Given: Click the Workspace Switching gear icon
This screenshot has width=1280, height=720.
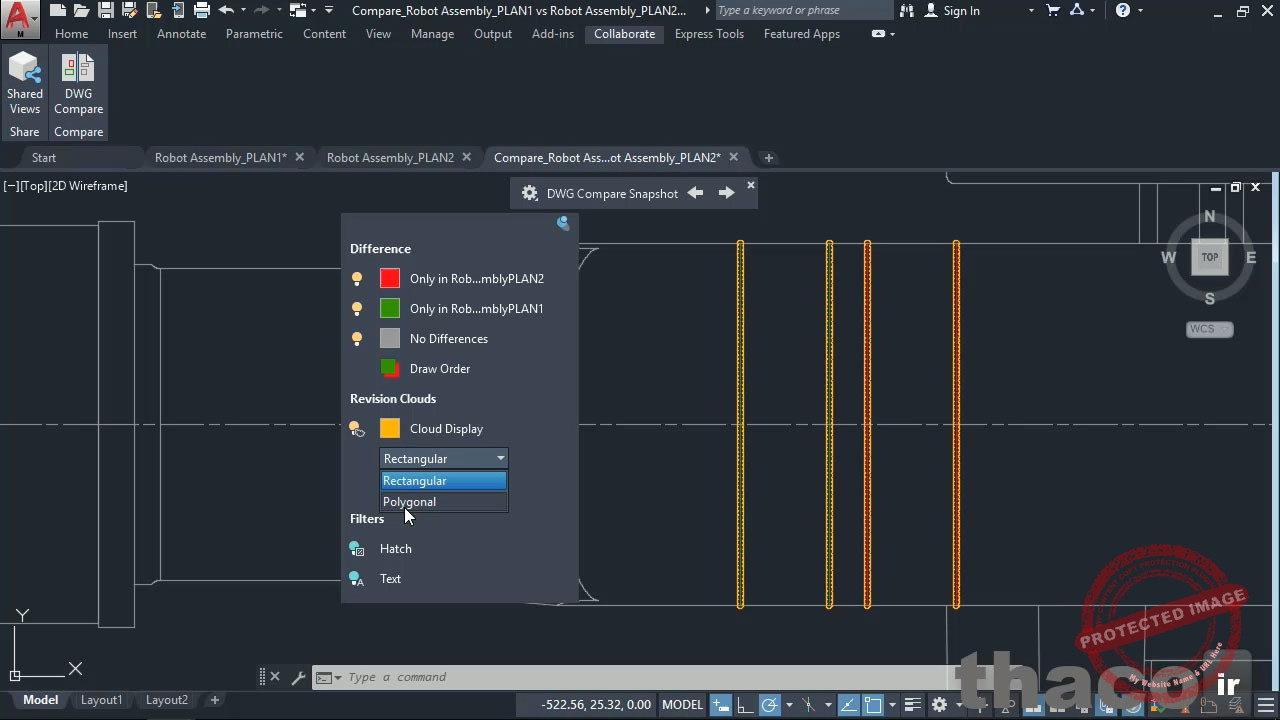Looking at the screenshot, I should pos(939,705).
